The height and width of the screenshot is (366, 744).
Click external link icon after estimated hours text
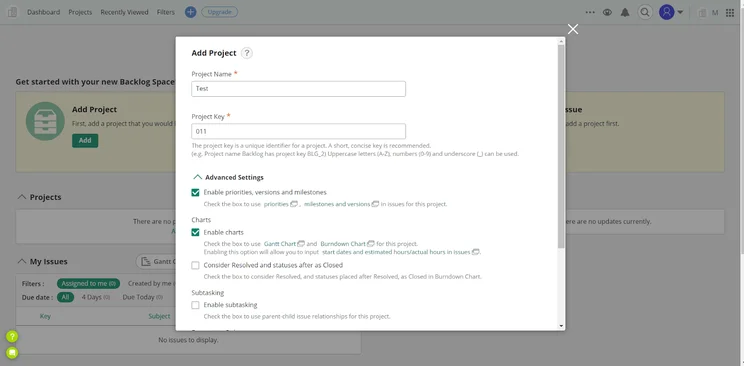point(475,252)
